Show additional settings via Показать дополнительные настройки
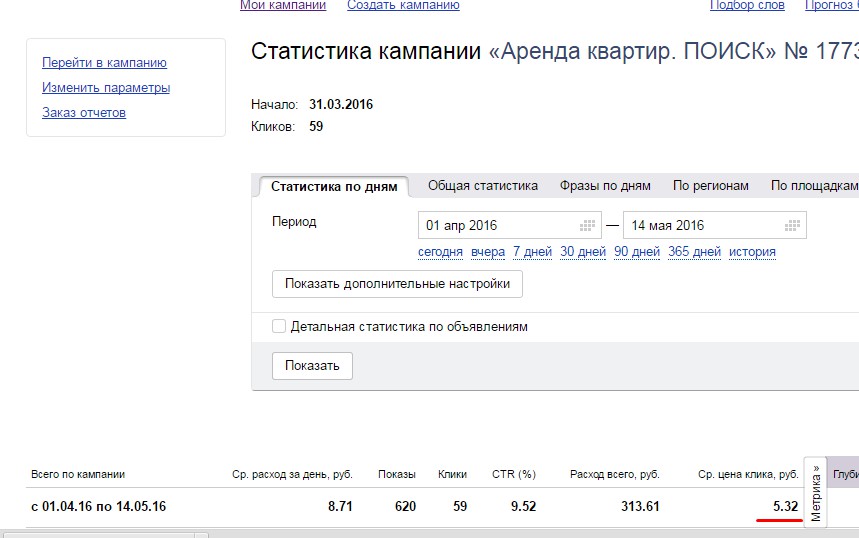Image resolution: width=859 pixels, height=538 pixels. click(397, 284)
